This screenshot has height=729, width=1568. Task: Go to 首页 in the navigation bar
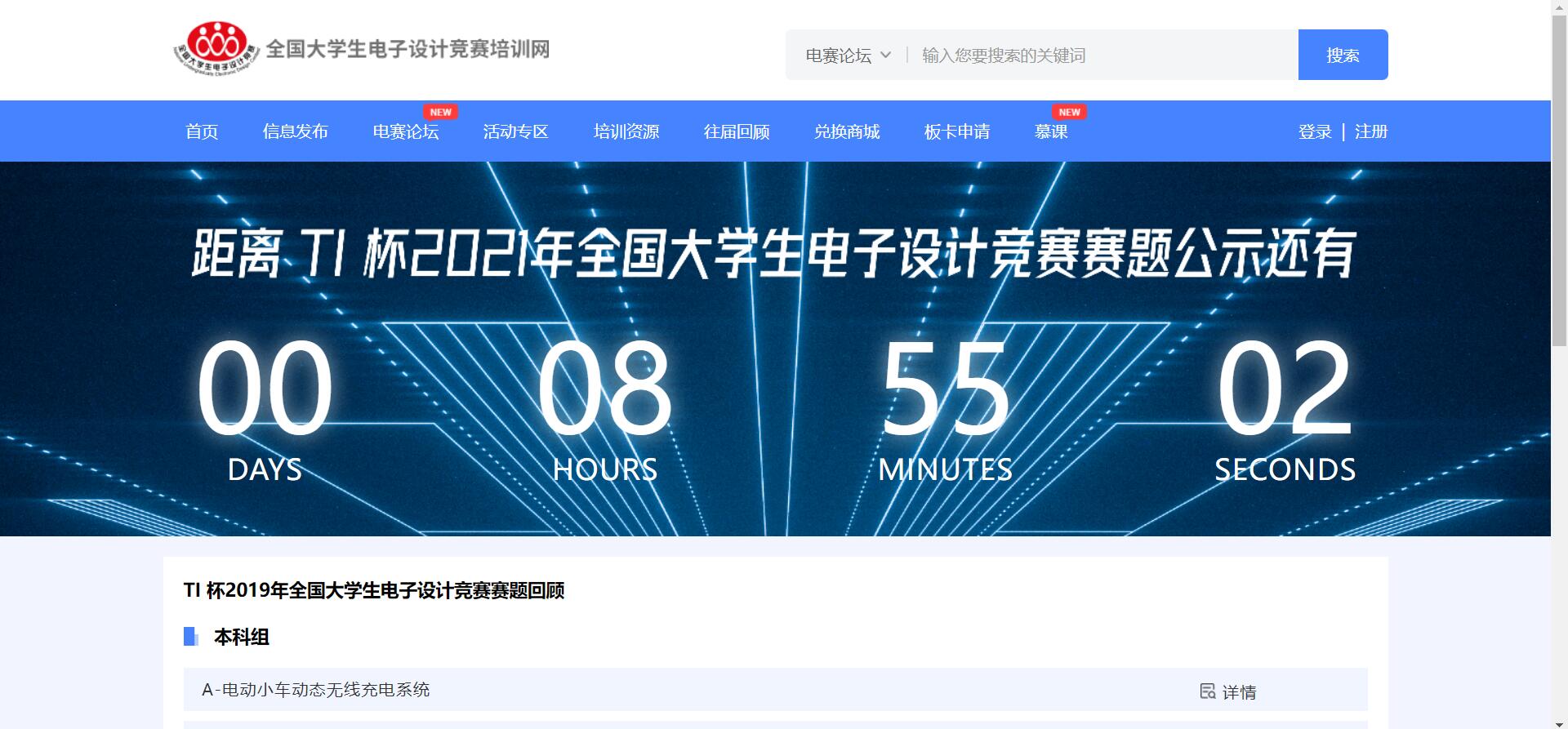pyautogui.click(x=202, y=131)
